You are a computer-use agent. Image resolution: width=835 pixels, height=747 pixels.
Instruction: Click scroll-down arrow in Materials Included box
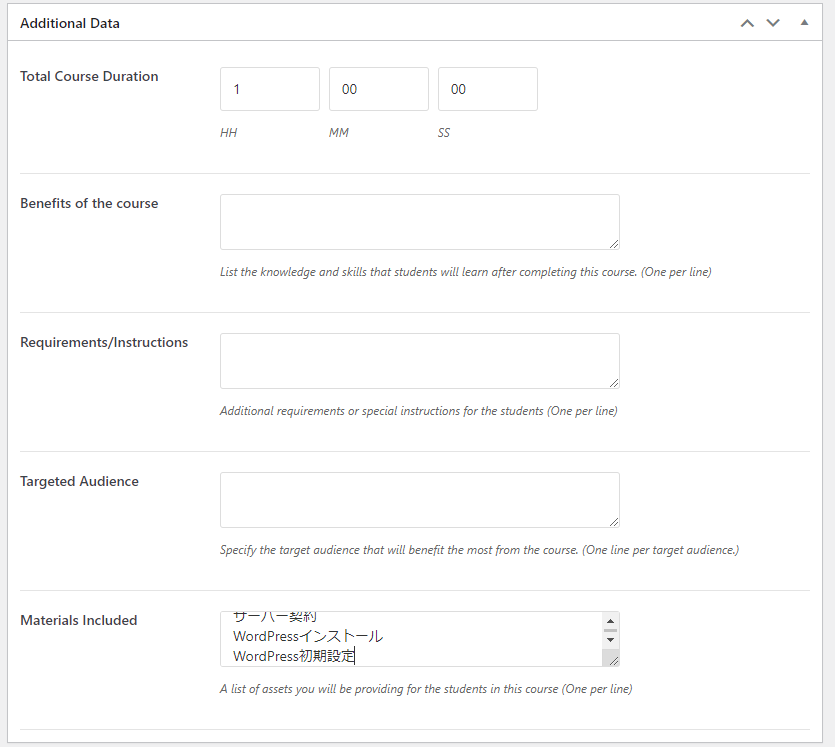point(610,640)
